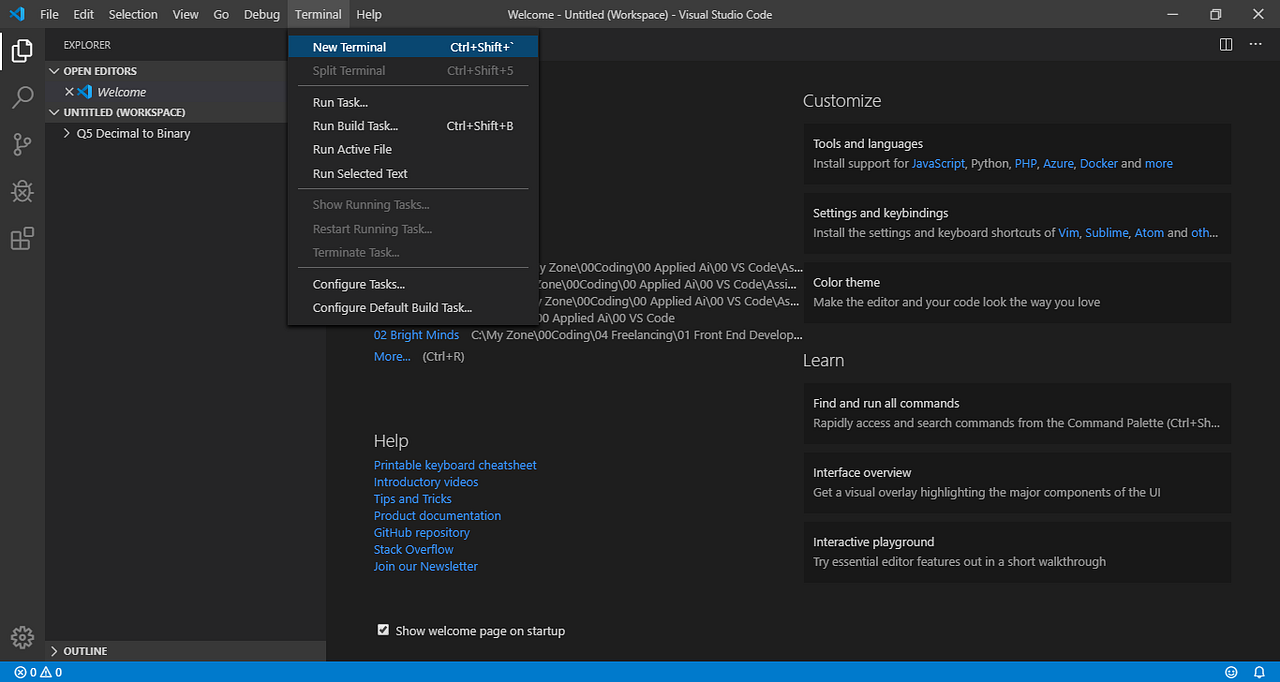Screen dimensions: 1280x682
Task: Open the Source Control view icon
Action: point(22,144)
